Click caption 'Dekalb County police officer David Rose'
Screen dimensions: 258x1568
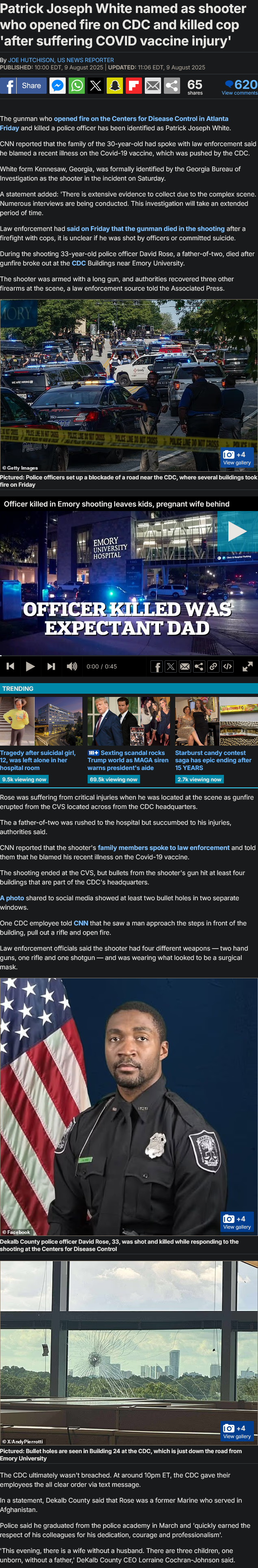[x=119, y=1245]
